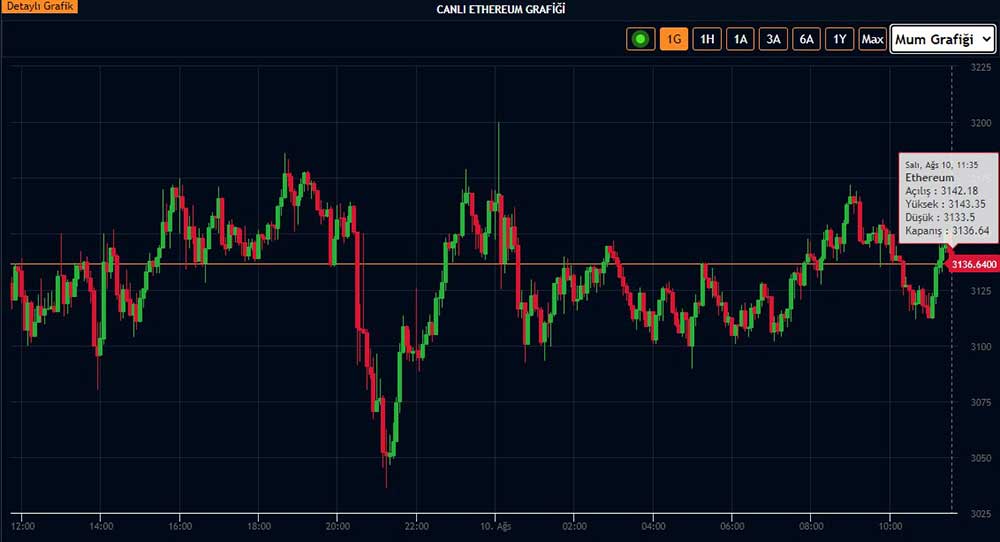This screenshot has height=542, width=1000.
Task: Select the 3A time range
Action: point(773,40)
